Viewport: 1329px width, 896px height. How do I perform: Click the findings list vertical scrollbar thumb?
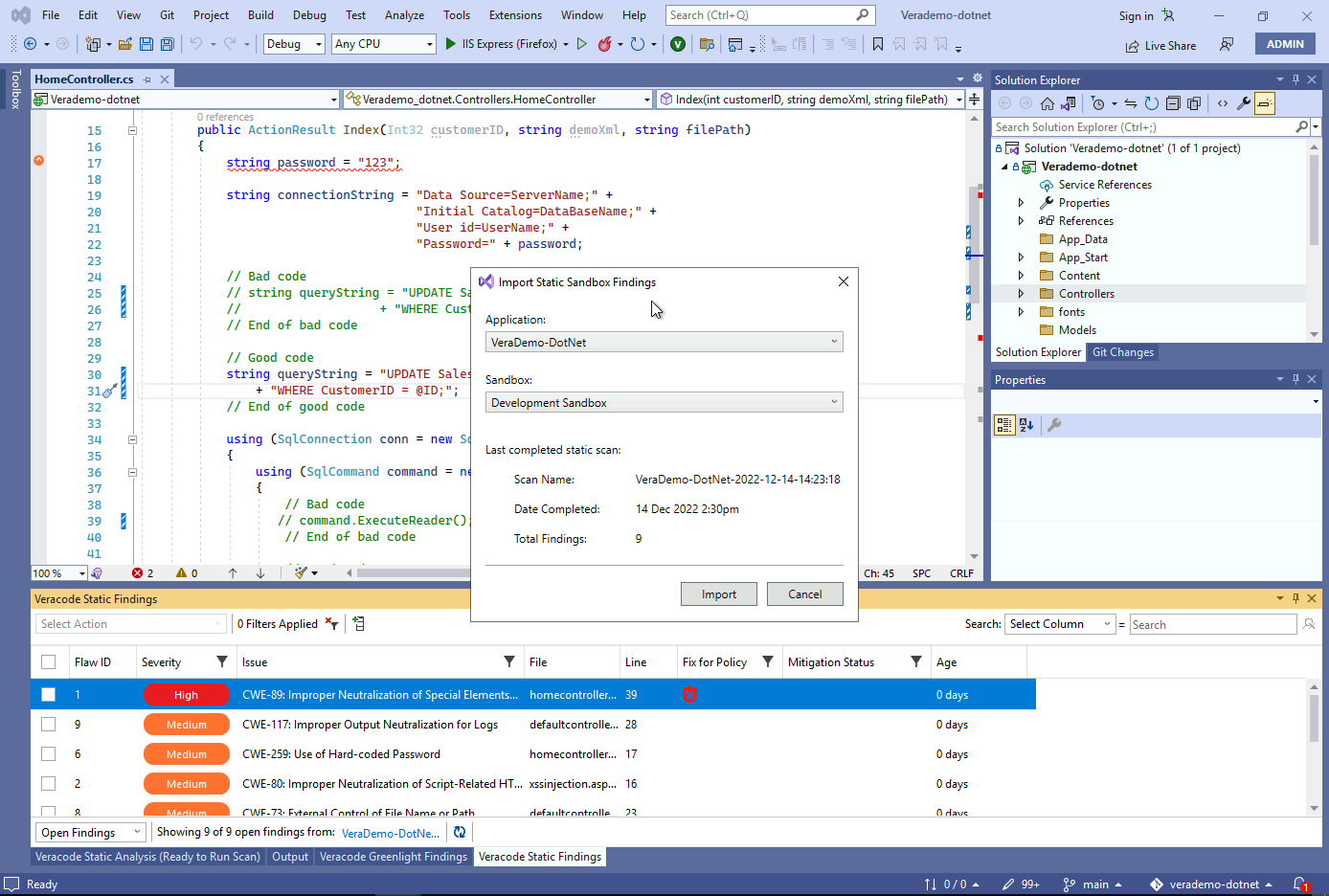coord(1314,718)
